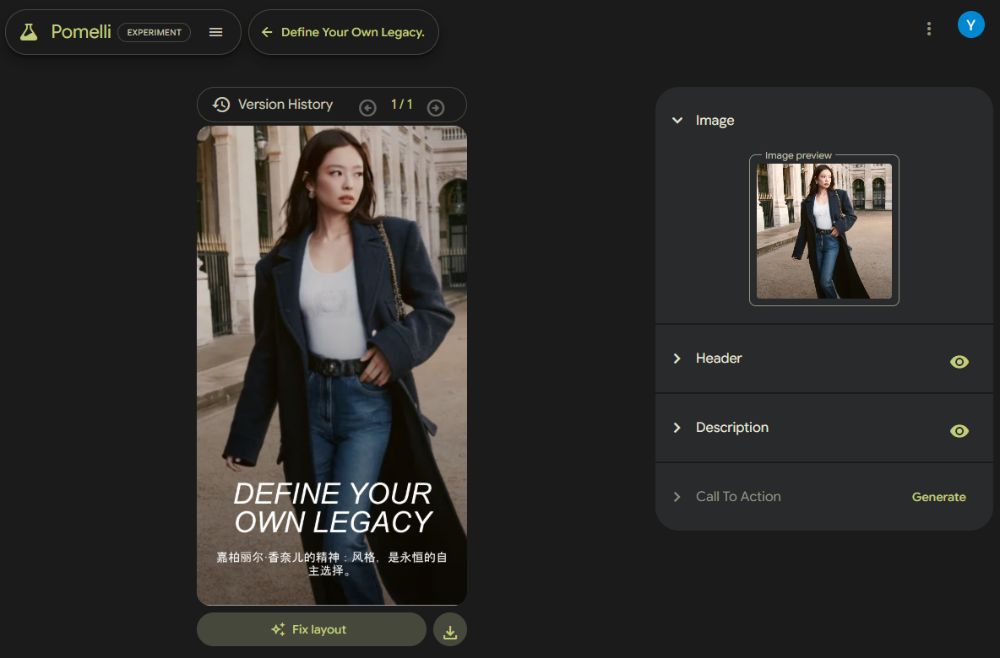Expand the Description section chevron

677,427
